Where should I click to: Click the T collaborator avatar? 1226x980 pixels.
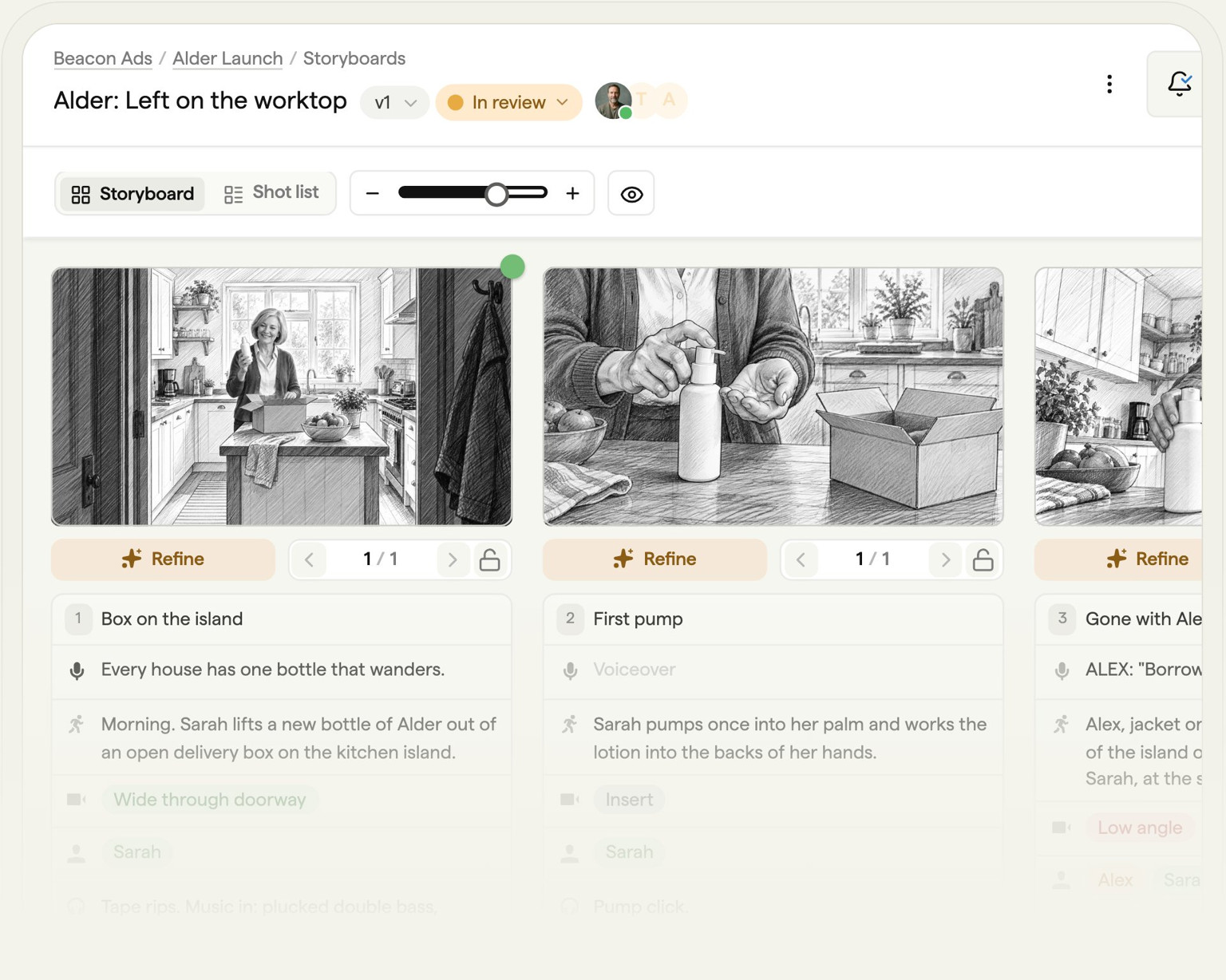643,101
